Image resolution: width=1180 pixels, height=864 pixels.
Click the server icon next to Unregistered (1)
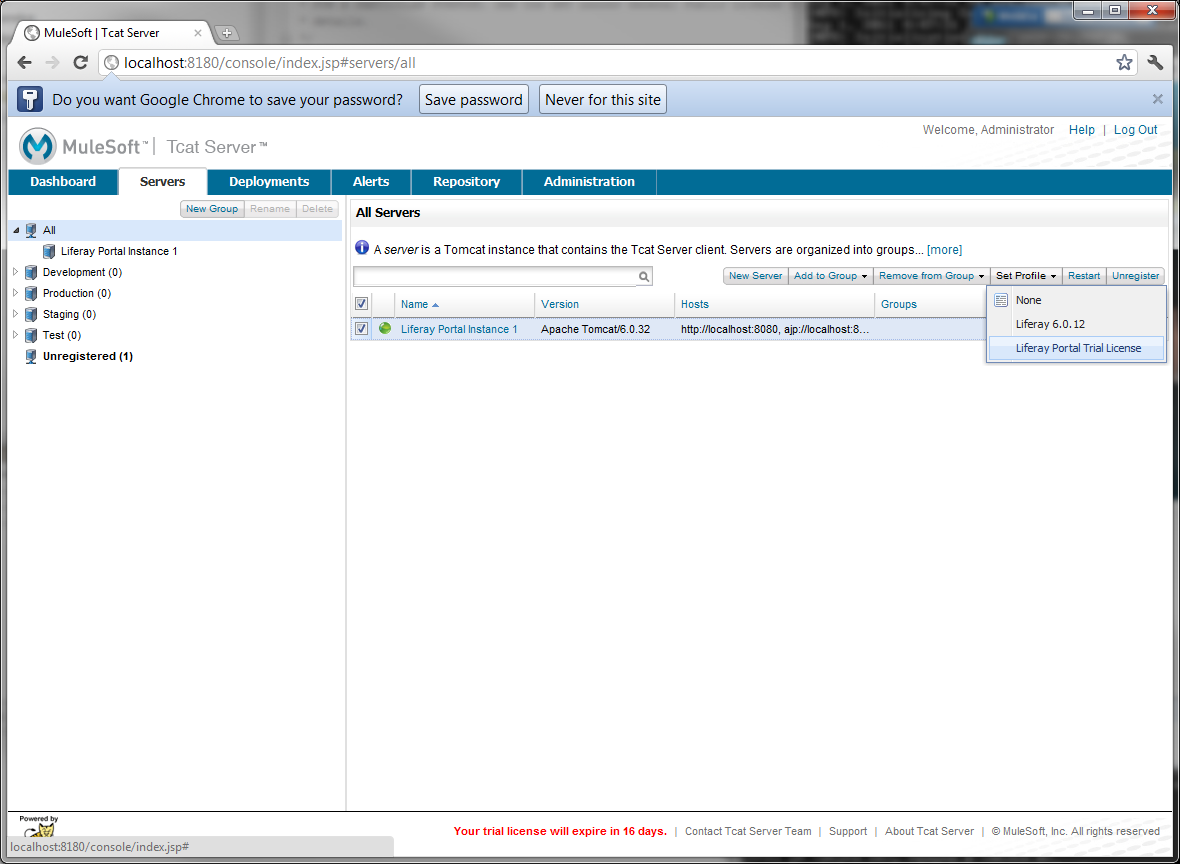pos(31,356)
